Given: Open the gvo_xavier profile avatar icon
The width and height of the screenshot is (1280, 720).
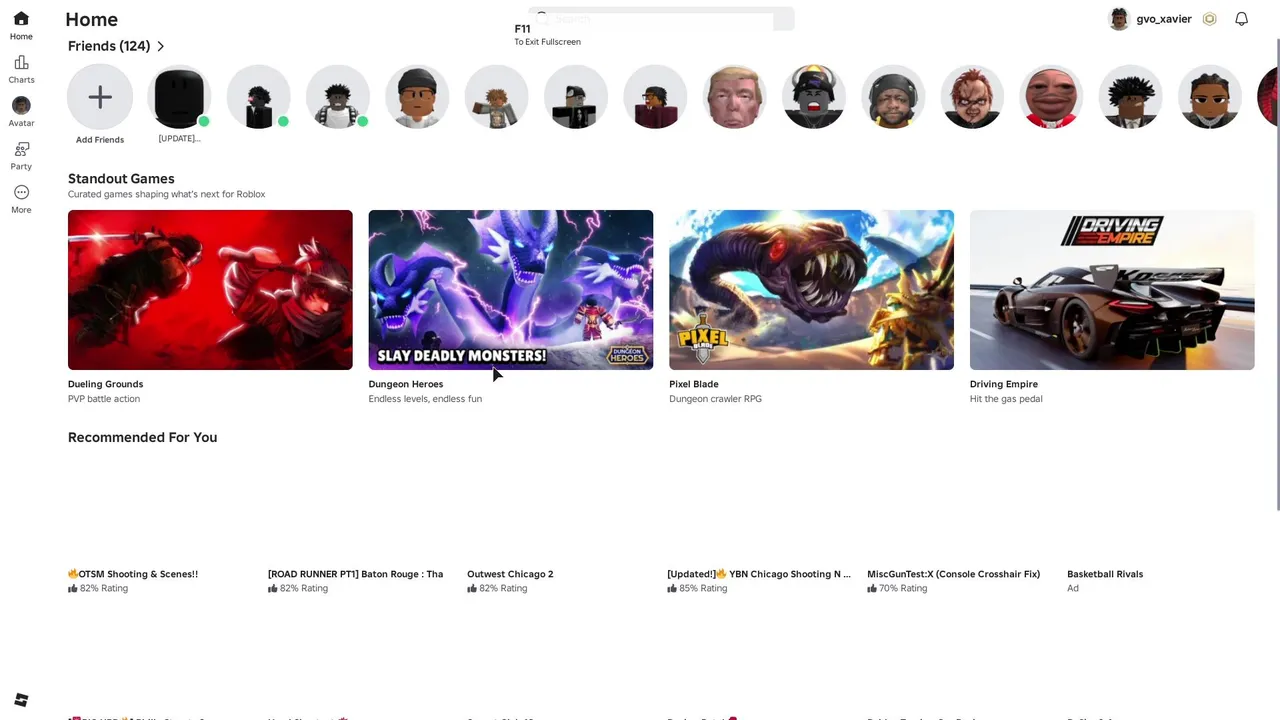Looking at the screenshot, I should 1119,19.
